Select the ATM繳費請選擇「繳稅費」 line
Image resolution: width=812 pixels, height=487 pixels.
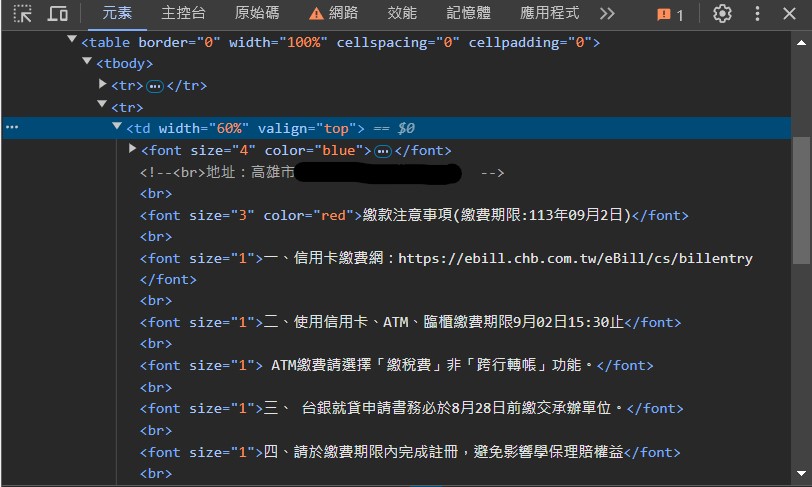click(x=397, y=365)
